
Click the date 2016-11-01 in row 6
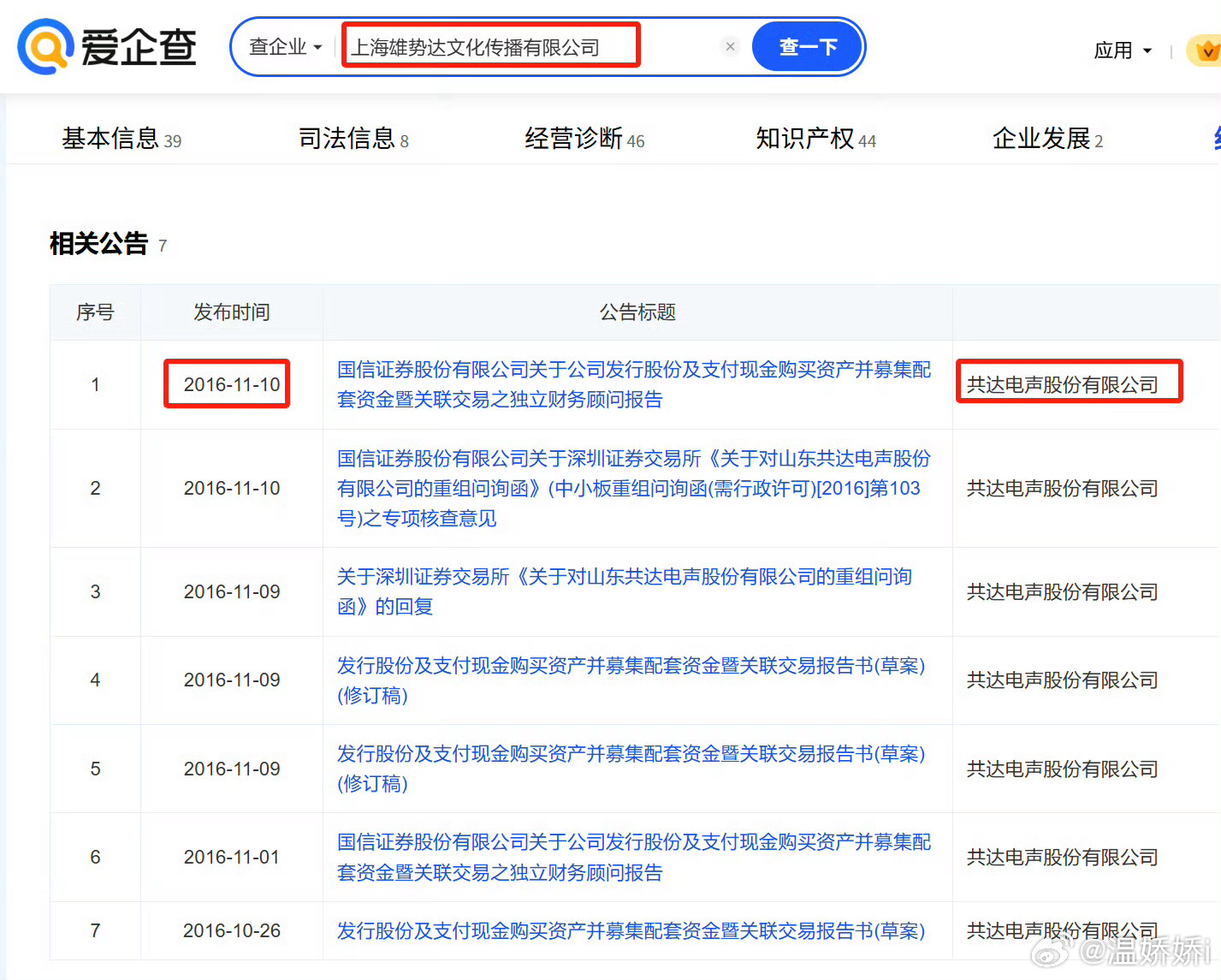coord(232,857)
